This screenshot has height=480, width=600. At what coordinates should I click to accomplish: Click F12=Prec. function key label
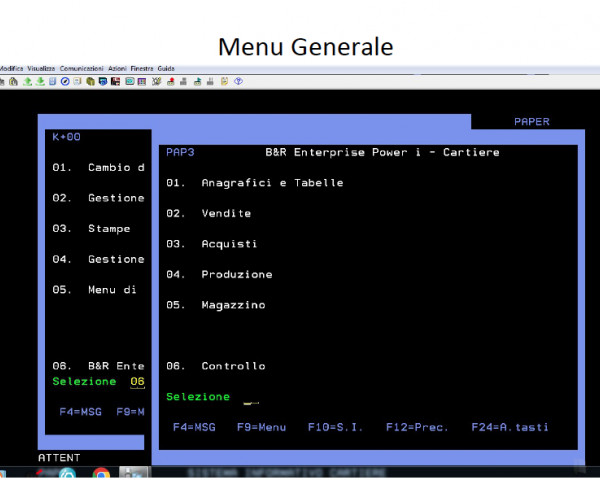pyautogui.click(x=417, y=427)
